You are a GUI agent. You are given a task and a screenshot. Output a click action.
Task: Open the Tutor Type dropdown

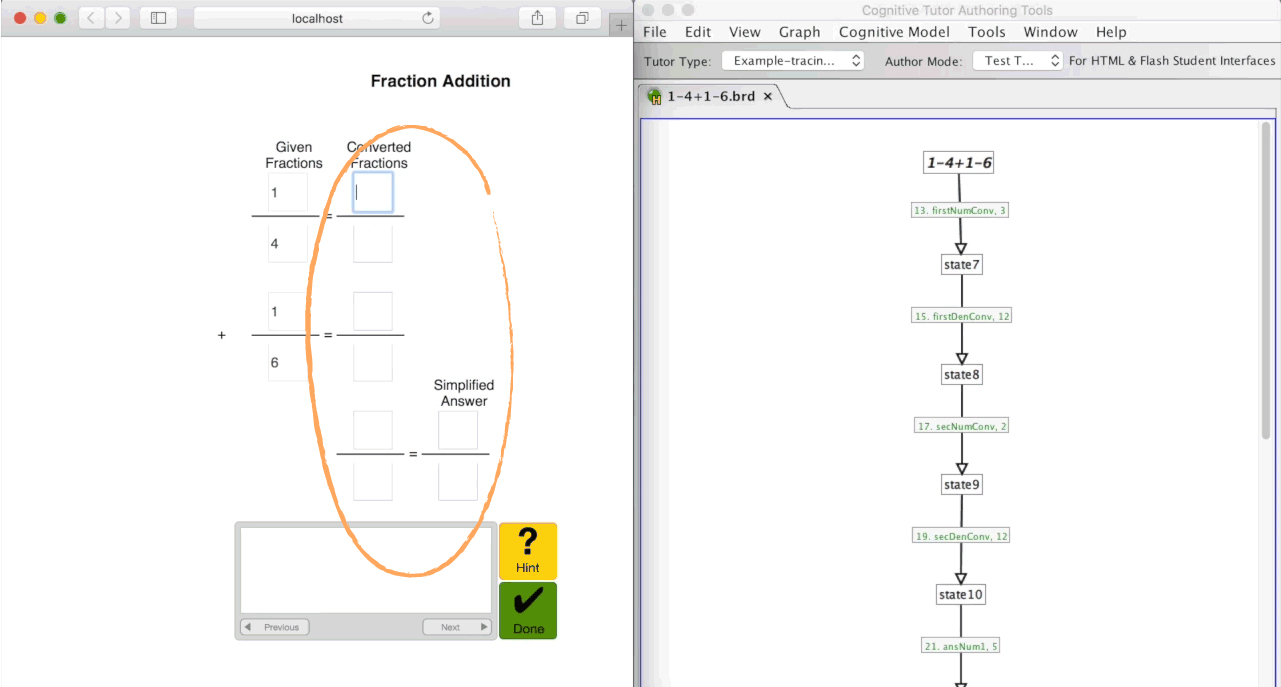[793, 60]
